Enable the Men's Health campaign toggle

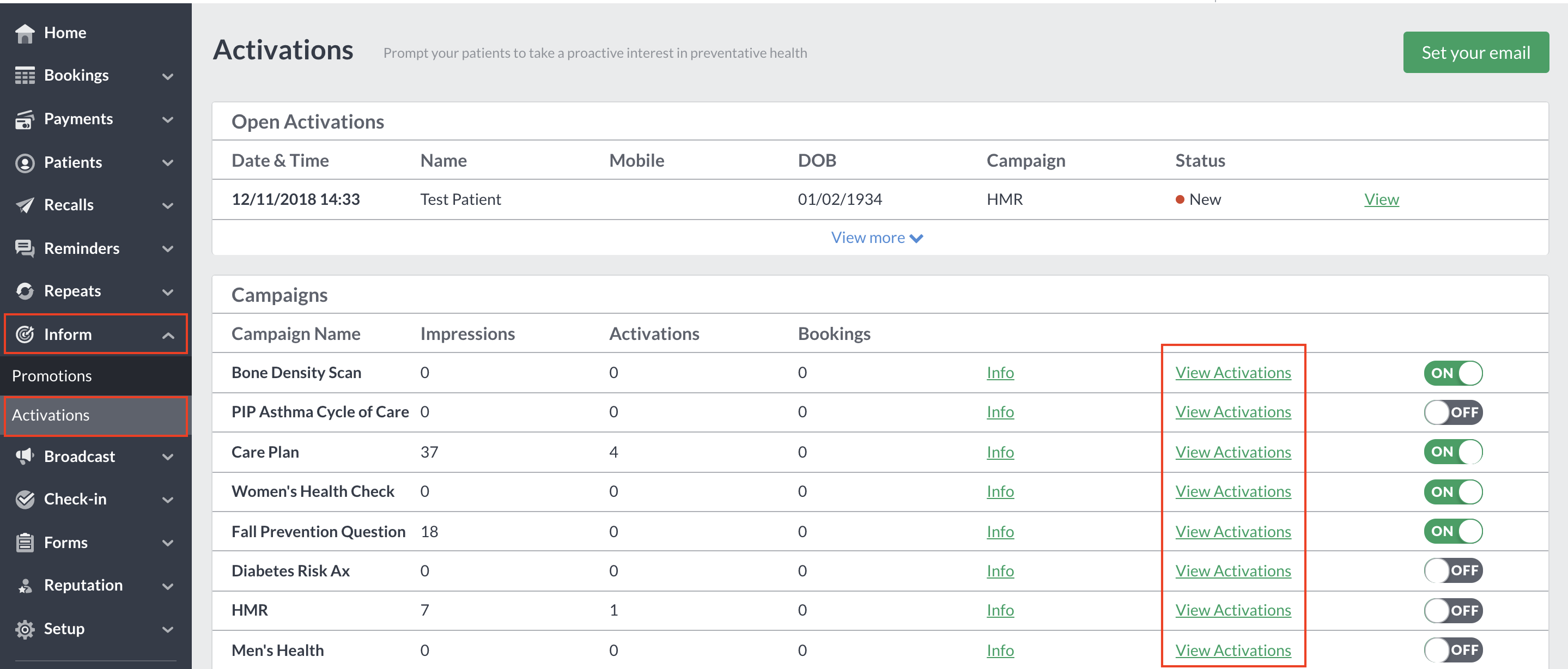click(x=1453, y=650)
